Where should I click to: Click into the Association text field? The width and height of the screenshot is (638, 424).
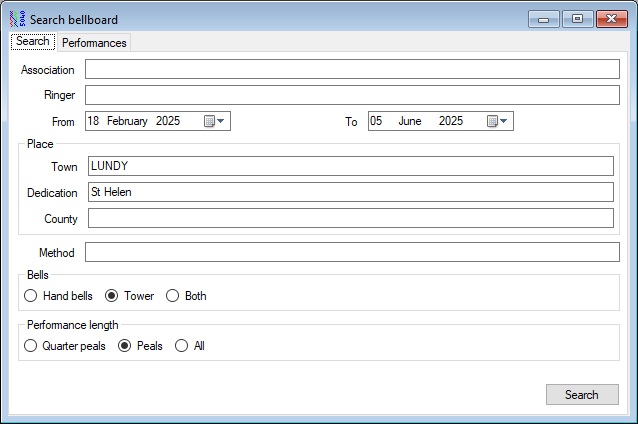point(351,69)
